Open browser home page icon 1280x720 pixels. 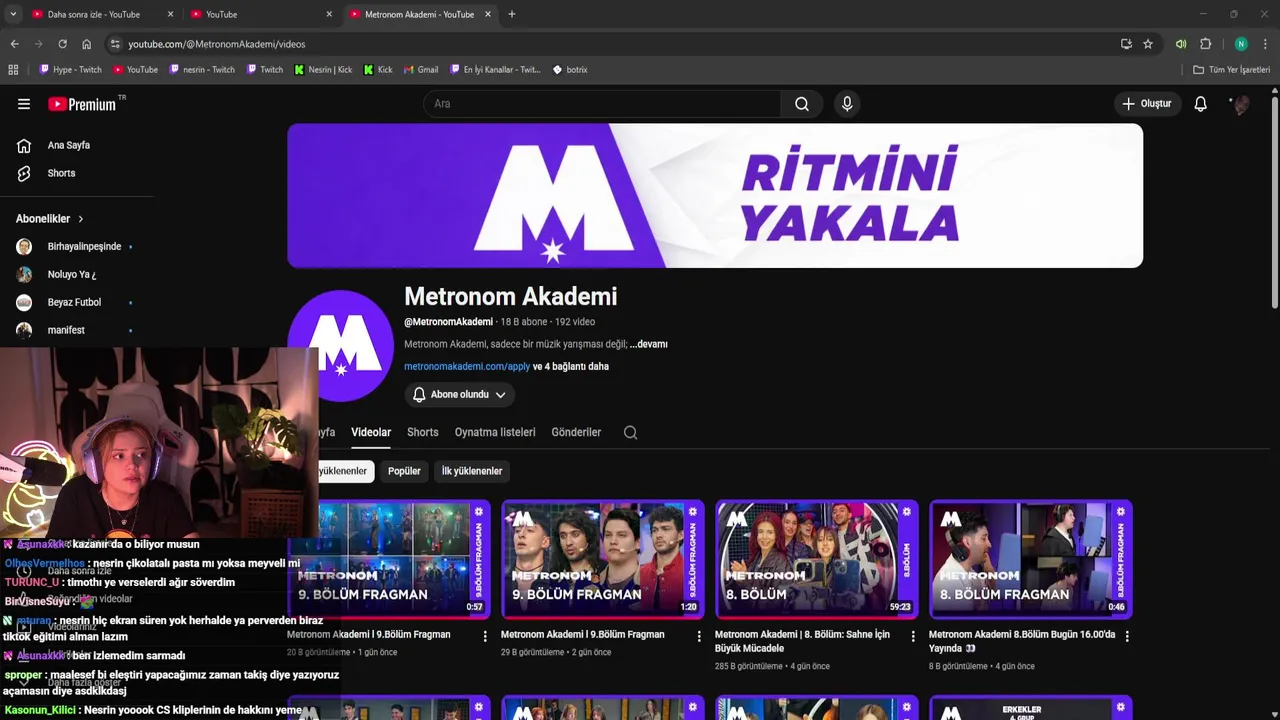pyautogui.click(x=86, y=44)
